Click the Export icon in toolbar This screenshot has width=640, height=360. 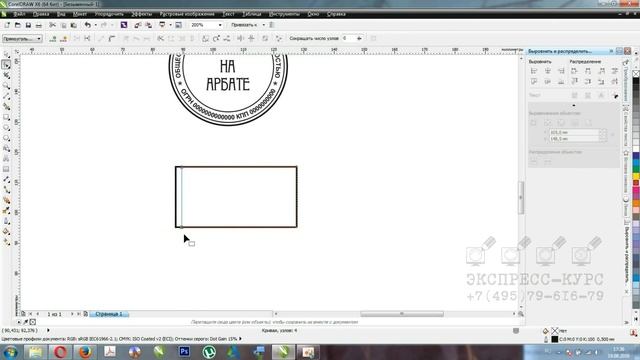point(149,25)
